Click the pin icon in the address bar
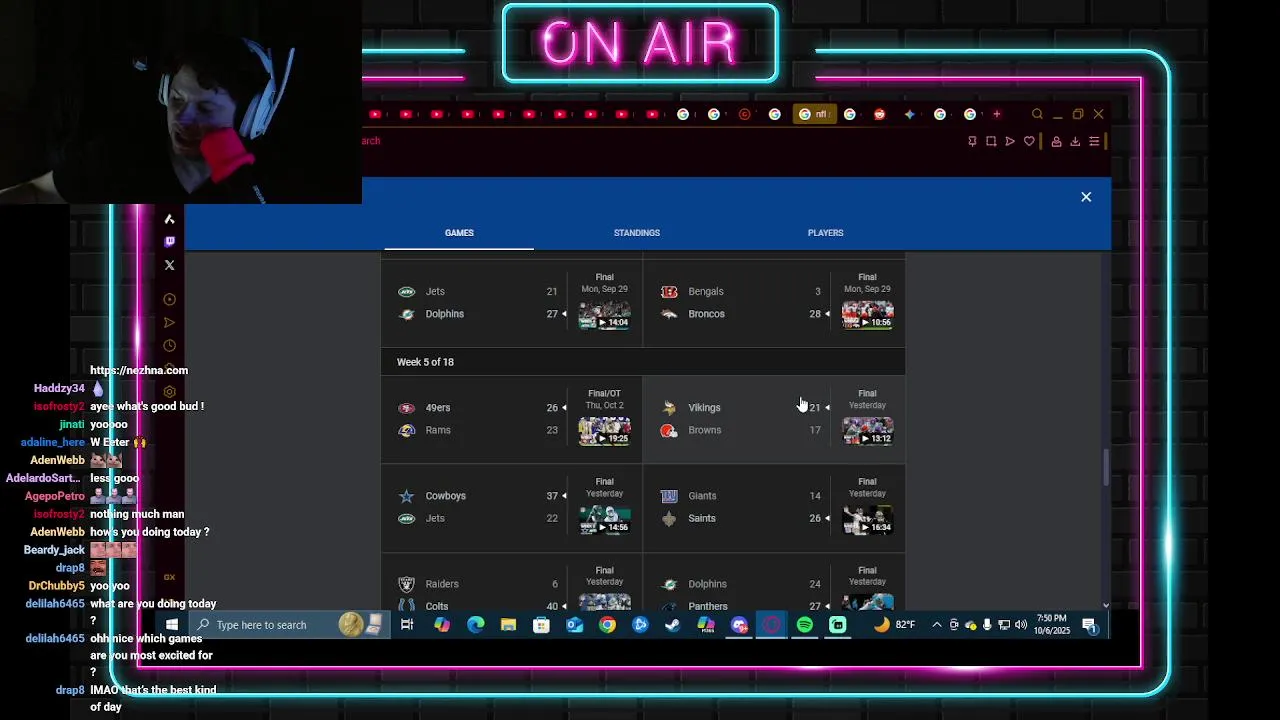Screen dimensions: 1280x720 point(972,141)
